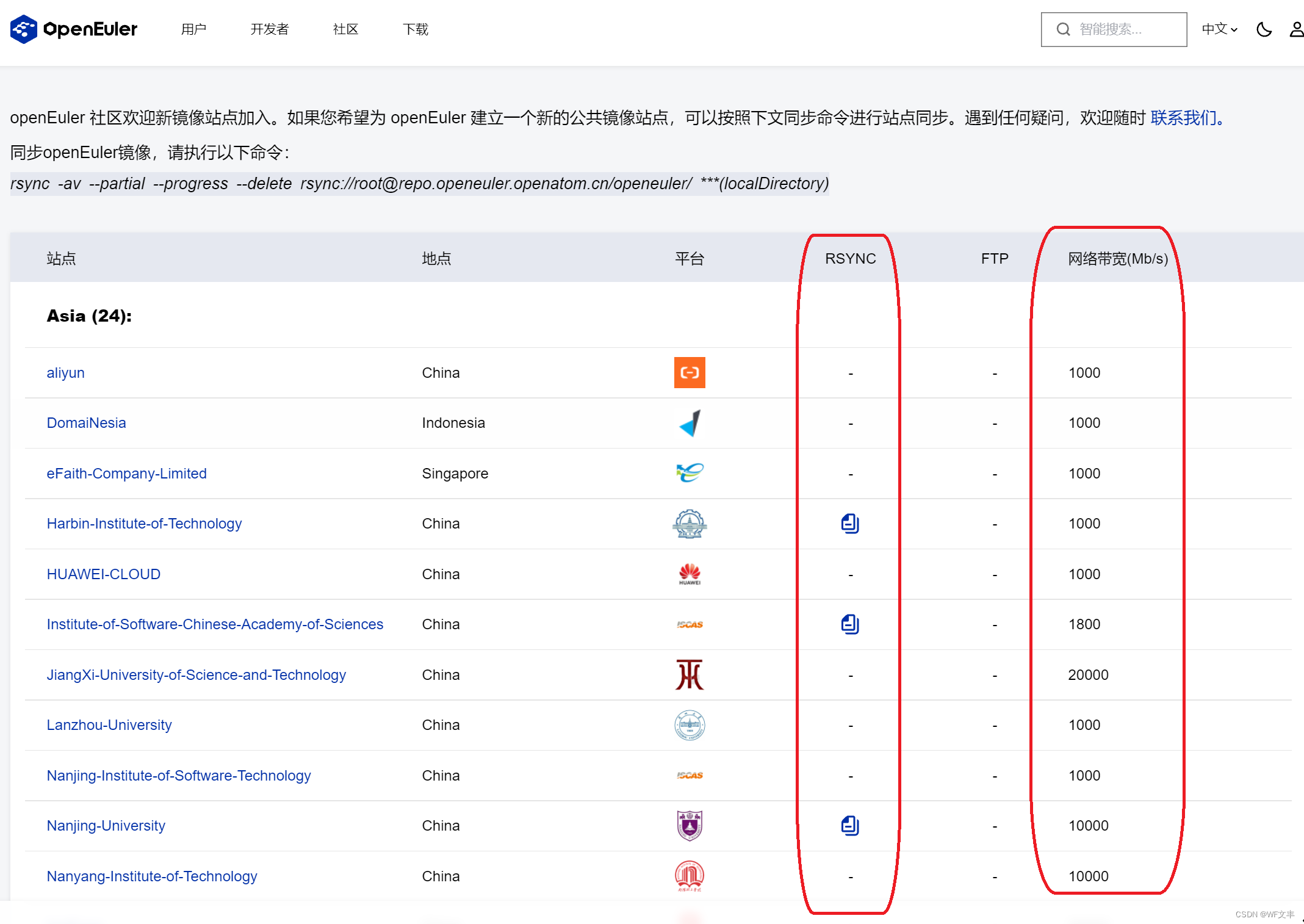This screenshot has height=924, width=1304.
Task: Click the Asia (24): group heading
Action: (89, 316)
